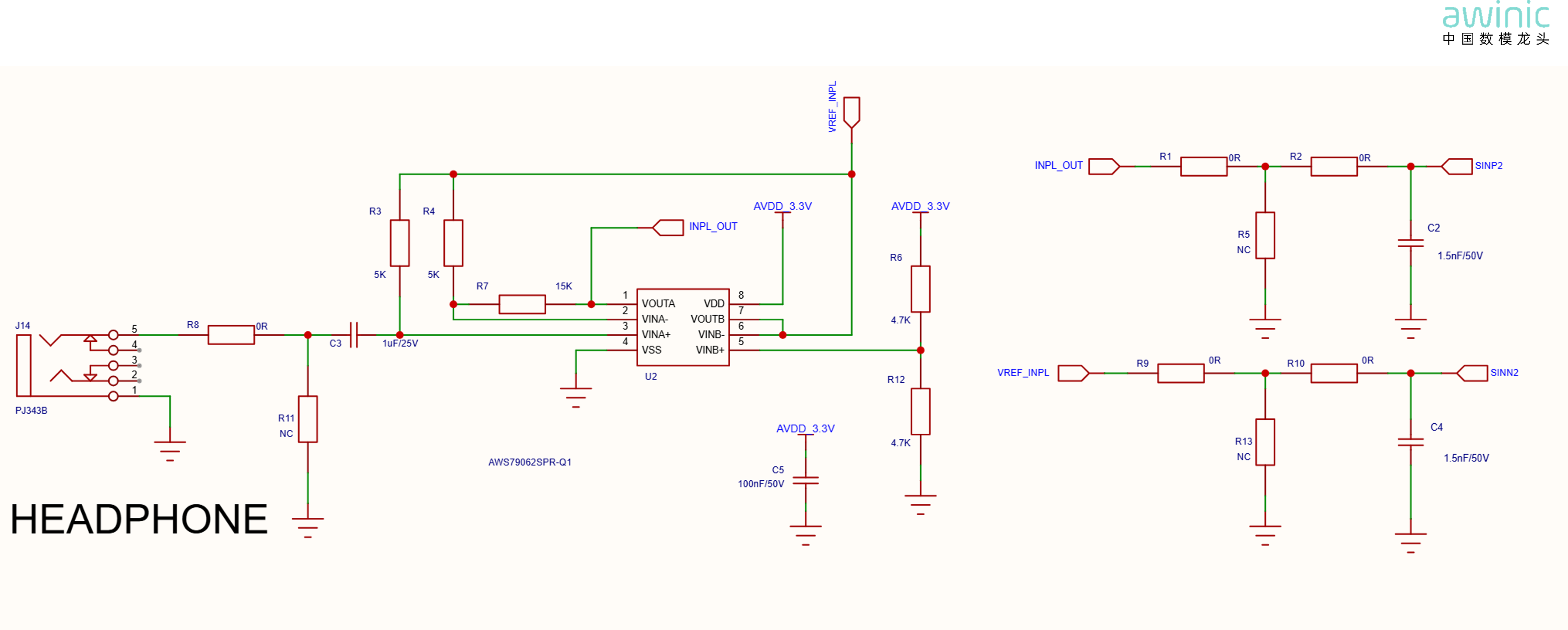This screenshot has height=630, width=1568.
Task: Select resistor R1 symbol
Action: point(1204,166)
